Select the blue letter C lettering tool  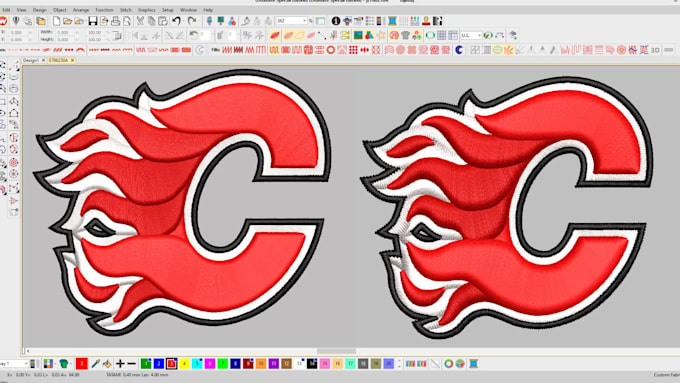(x=459, y=50)
